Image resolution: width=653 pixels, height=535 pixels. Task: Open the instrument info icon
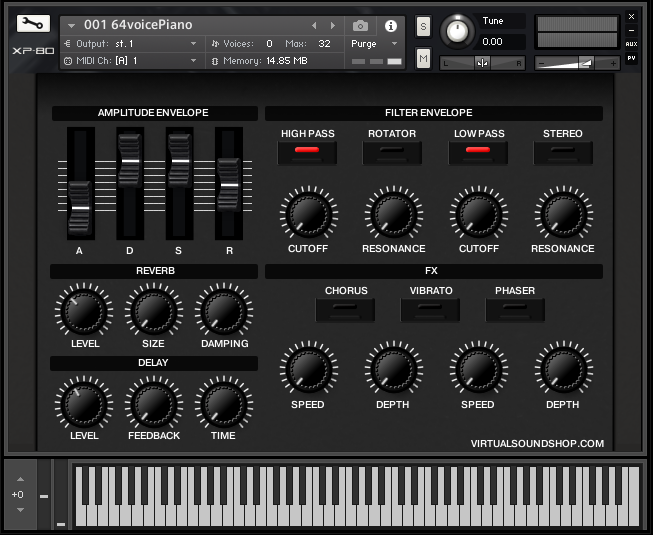(x=390, y=25)
